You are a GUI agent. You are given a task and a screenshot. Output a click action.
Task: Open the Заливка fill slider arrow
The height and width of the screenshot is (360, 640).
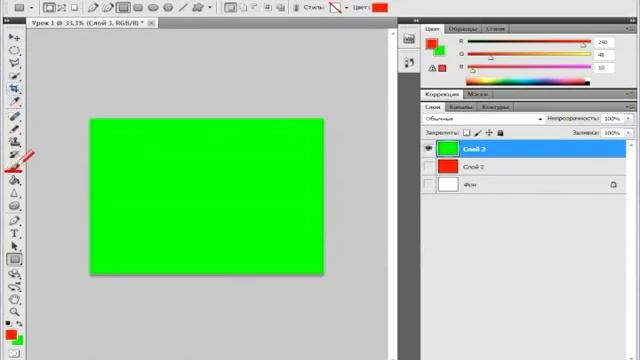[629, 133]
